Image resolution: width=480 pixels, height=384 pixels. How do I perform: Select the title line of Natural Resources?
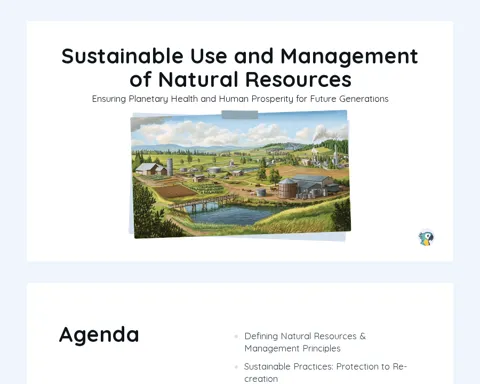point(240,79)
